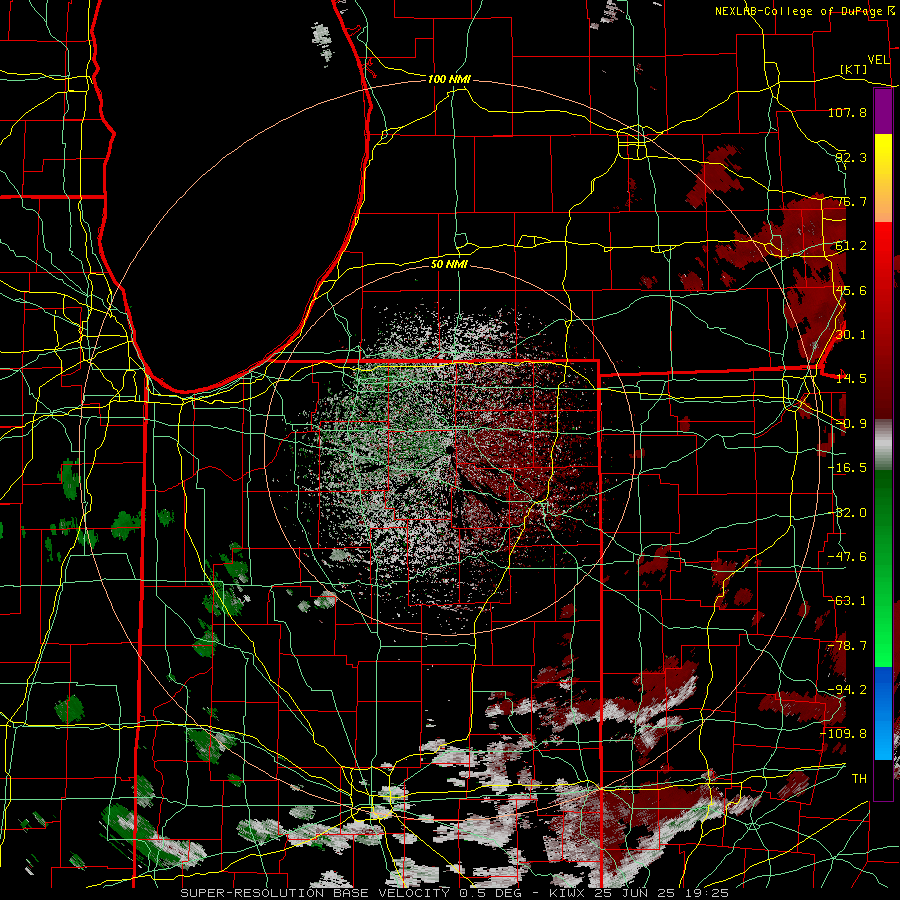Pick the purple segment of the velocity color bar

883,112
